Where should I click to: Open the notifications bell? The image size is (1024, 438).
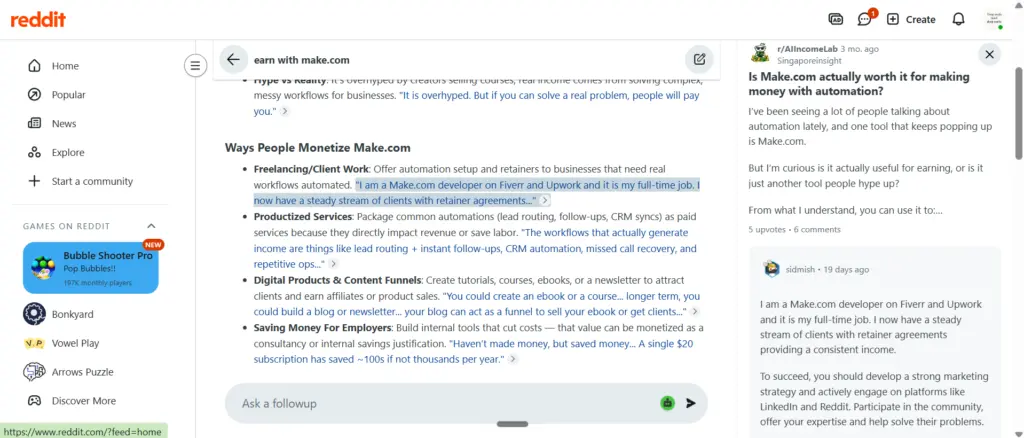tap(958, 19)
